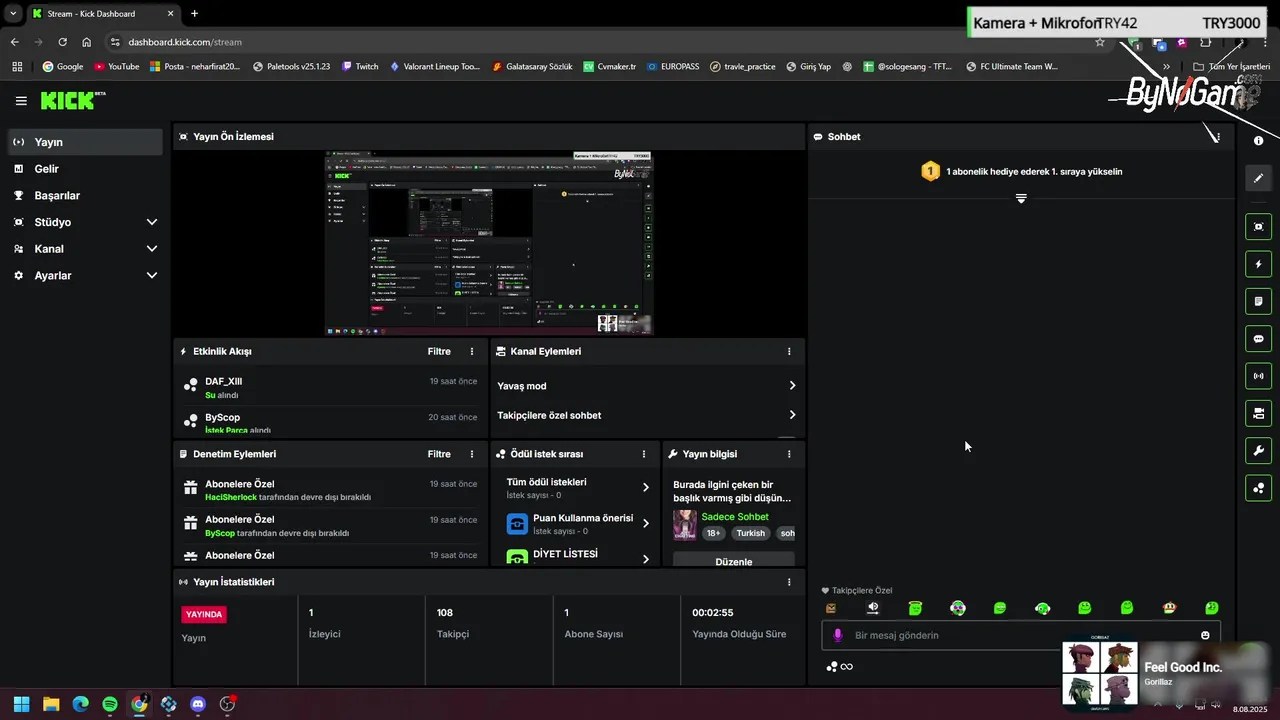1280x720 pixels.
Task: Open the emoji picker in chat input
Action: tap(1205, 635)
